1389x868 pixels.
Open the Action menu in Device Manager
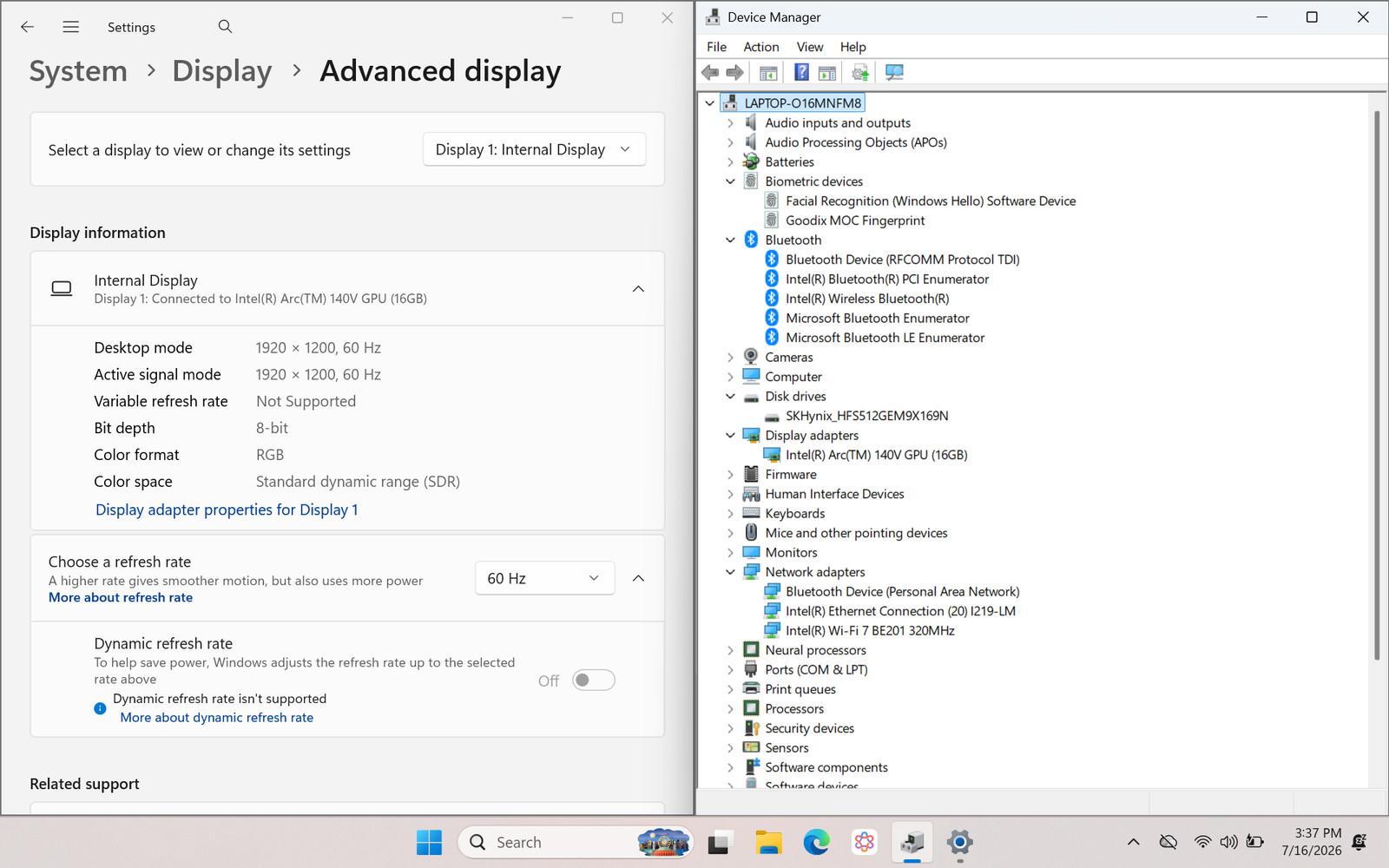click(x=761, y=47)
